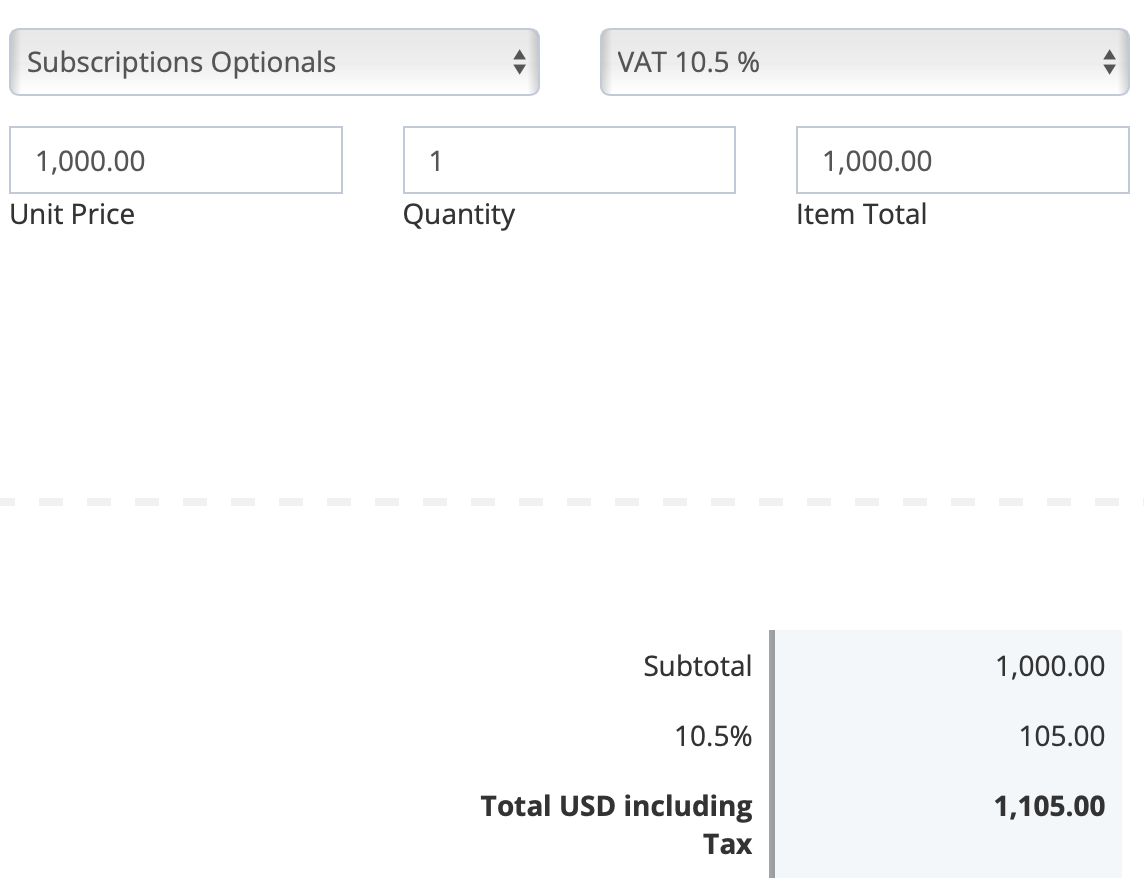Click the Subtotal label in the summary
This screenshot has width=1144, height=880.
click(697, 666)
